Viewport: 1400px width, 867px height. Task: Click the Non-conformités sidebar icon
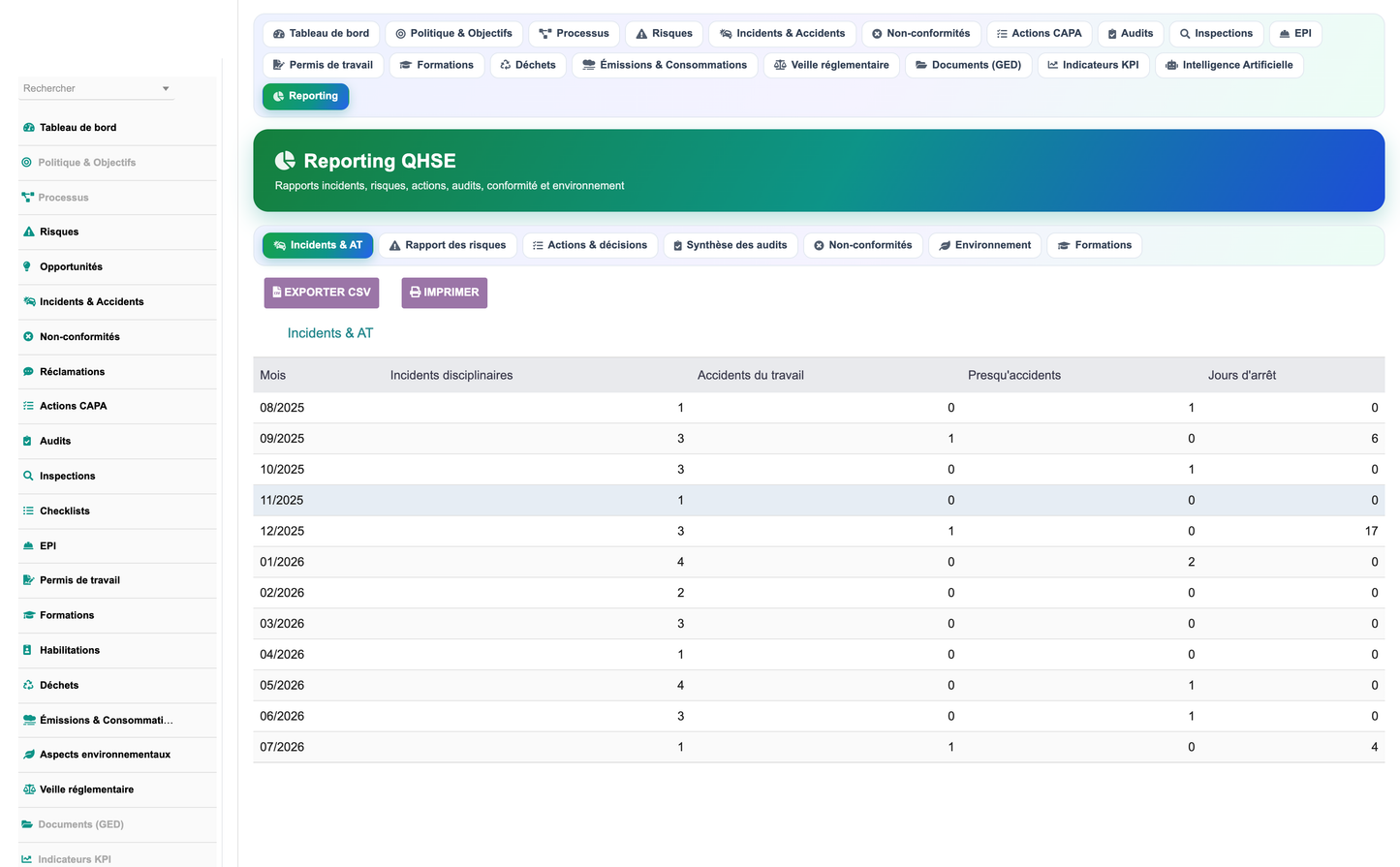[28, 337]
